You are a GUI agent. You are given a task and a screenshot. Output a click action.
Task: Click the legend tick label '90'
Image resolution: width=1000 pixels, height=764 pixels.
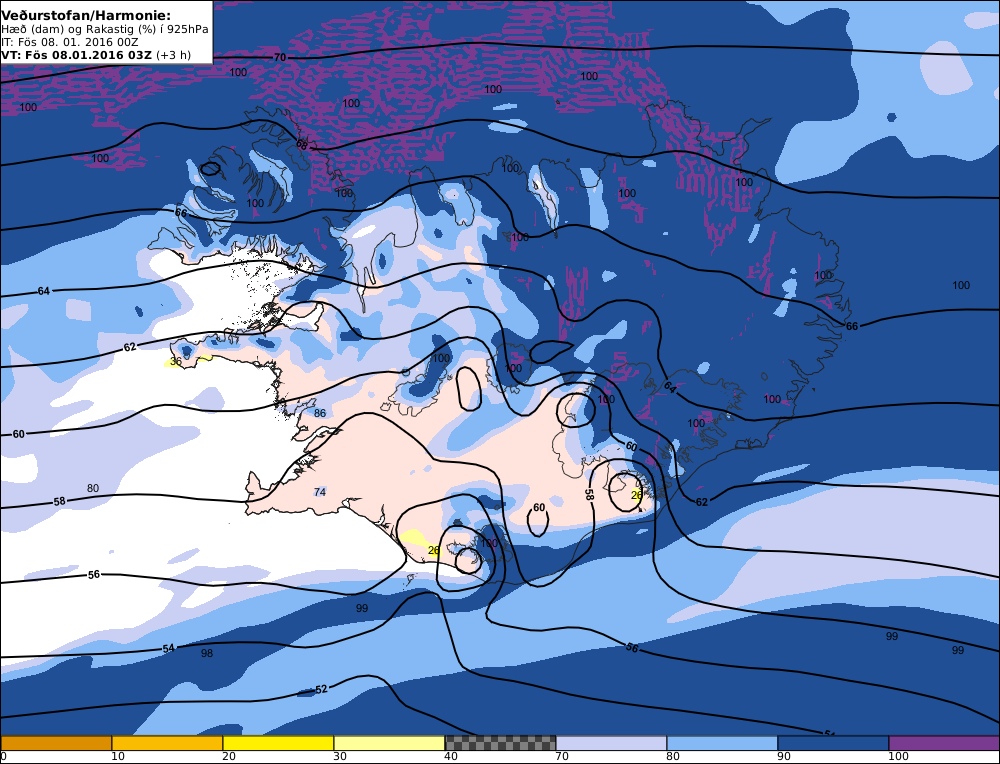coord(784,756)
